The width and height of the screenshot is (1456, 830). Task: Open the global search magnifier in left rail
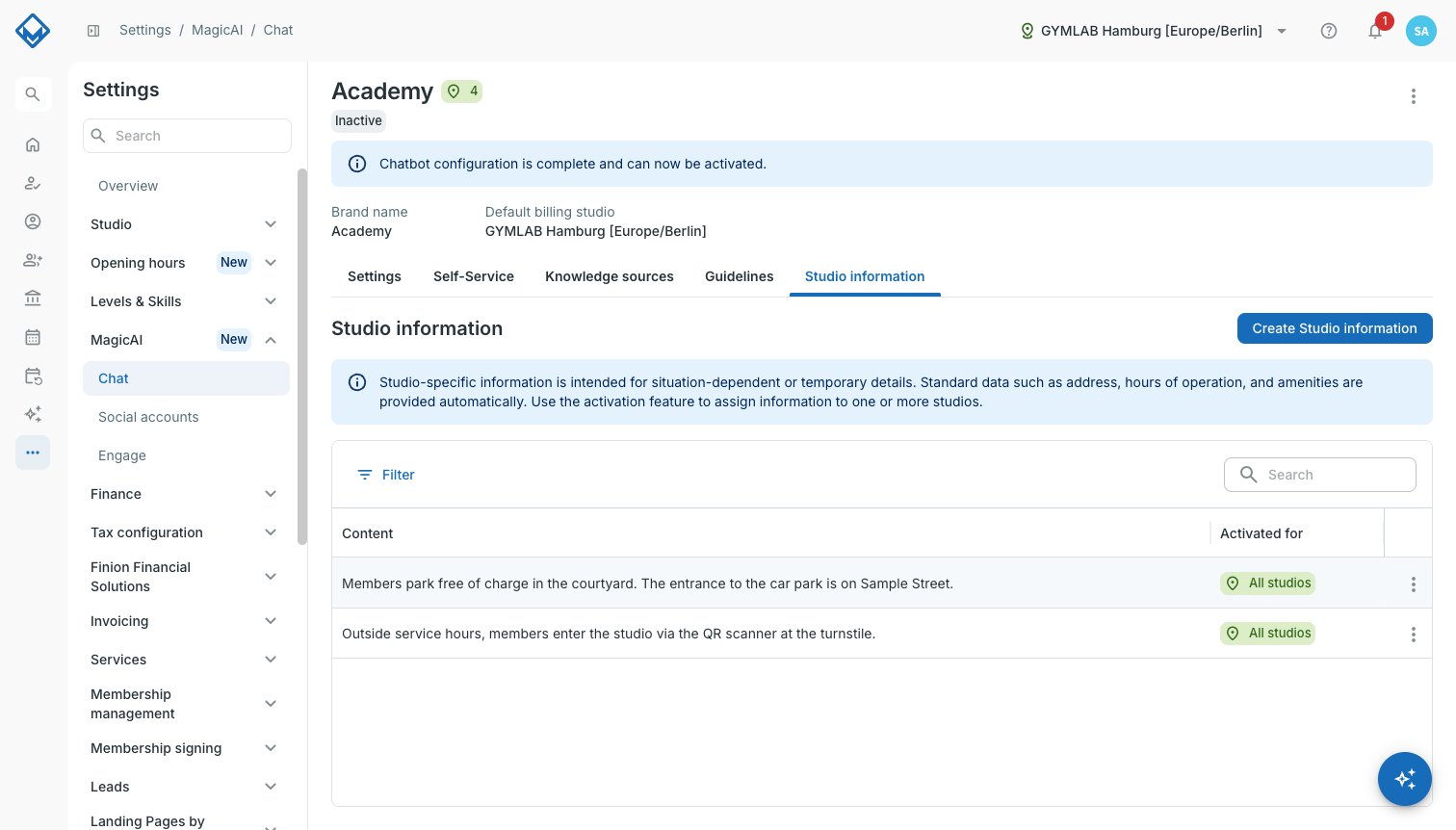(33, 94)
